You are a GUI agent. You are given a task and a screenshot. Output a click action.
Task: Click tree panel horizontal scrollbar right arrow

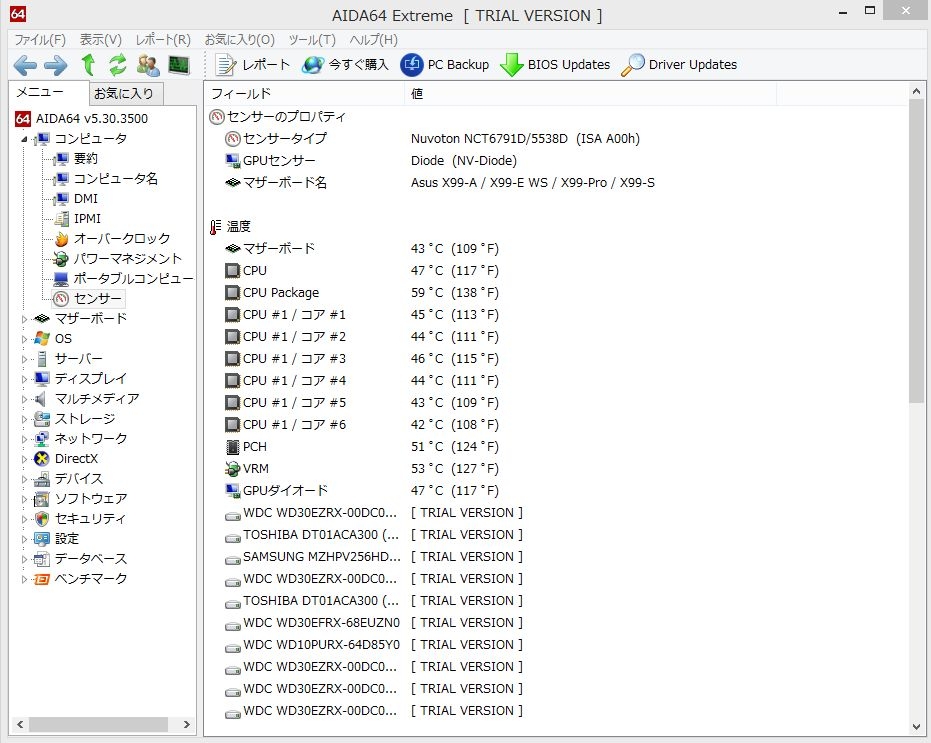click(186, 725)
